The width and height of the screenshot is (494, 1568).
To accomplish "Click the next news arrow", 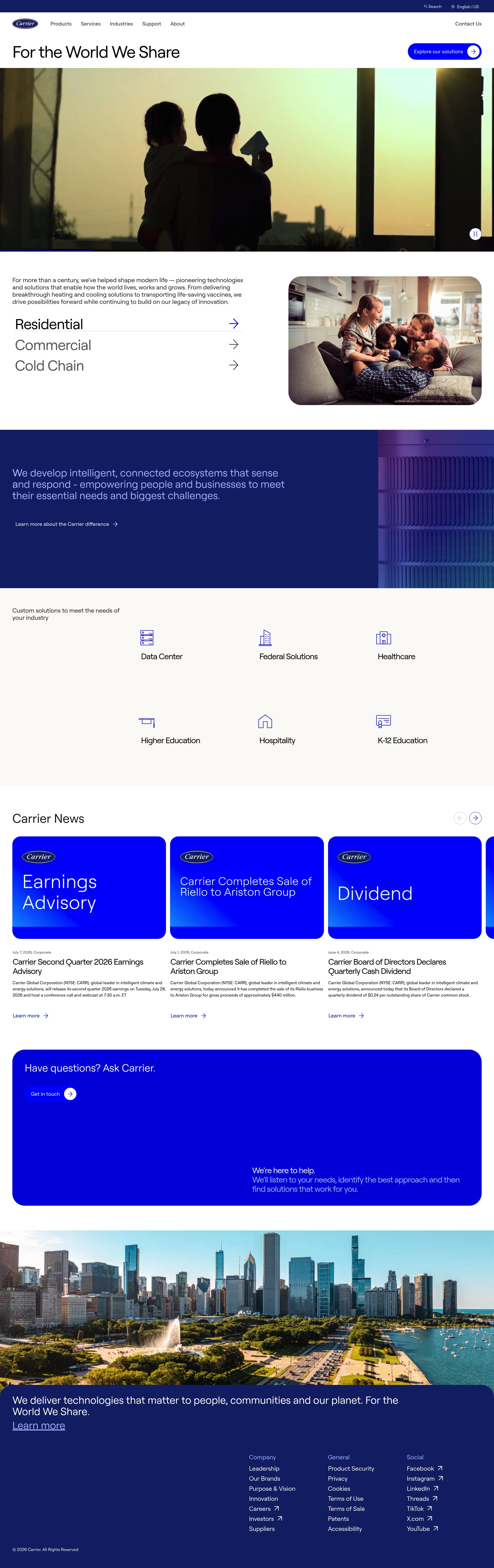I will click(476, 818).
